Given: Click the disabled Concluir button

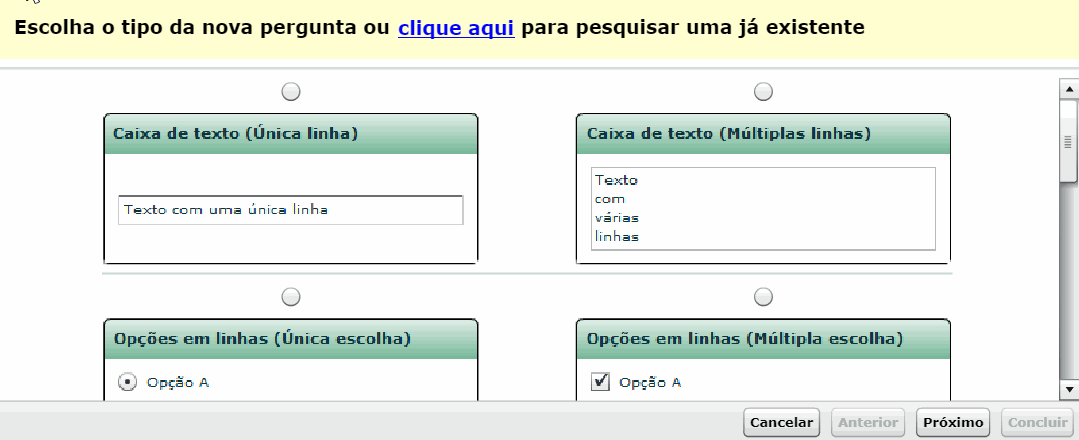Looking at the screenshot, I should [1038, 422].
